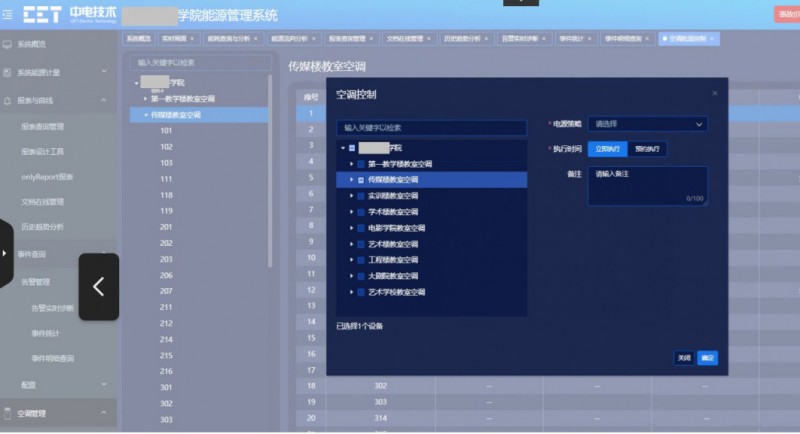Screen dimensions: 800x434
Task: Click the dialog's keyword search field
Action: click(432, 127)
